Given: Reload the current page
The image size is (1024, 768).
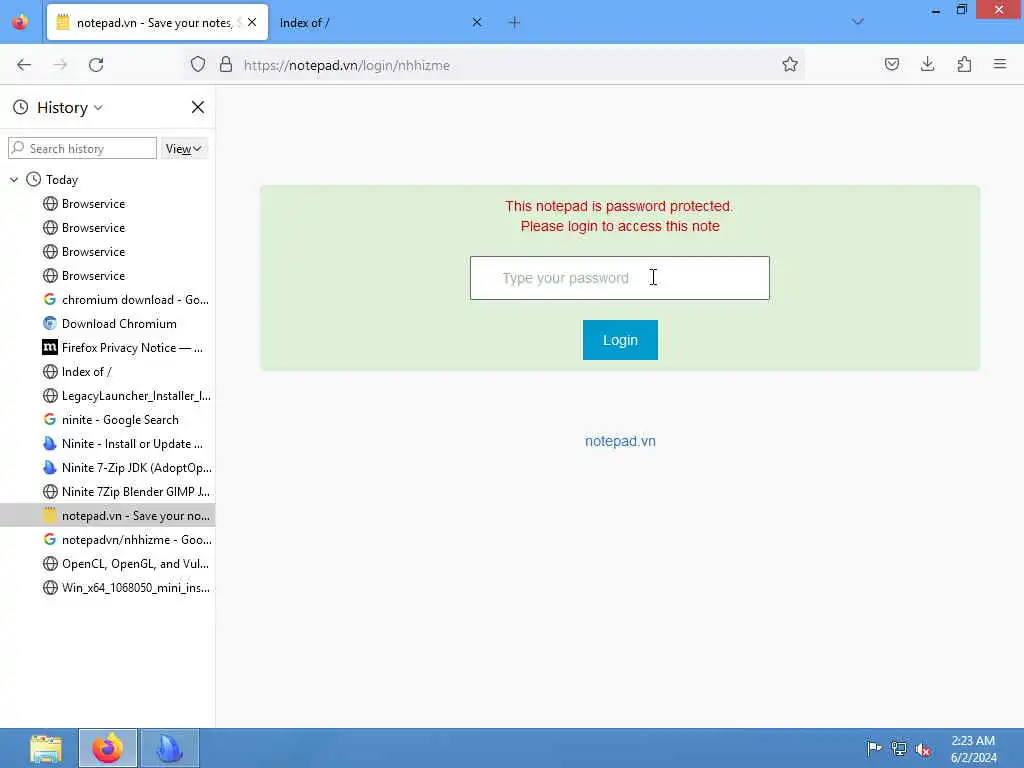Looking at the screenshot, I should coord(96,65).
